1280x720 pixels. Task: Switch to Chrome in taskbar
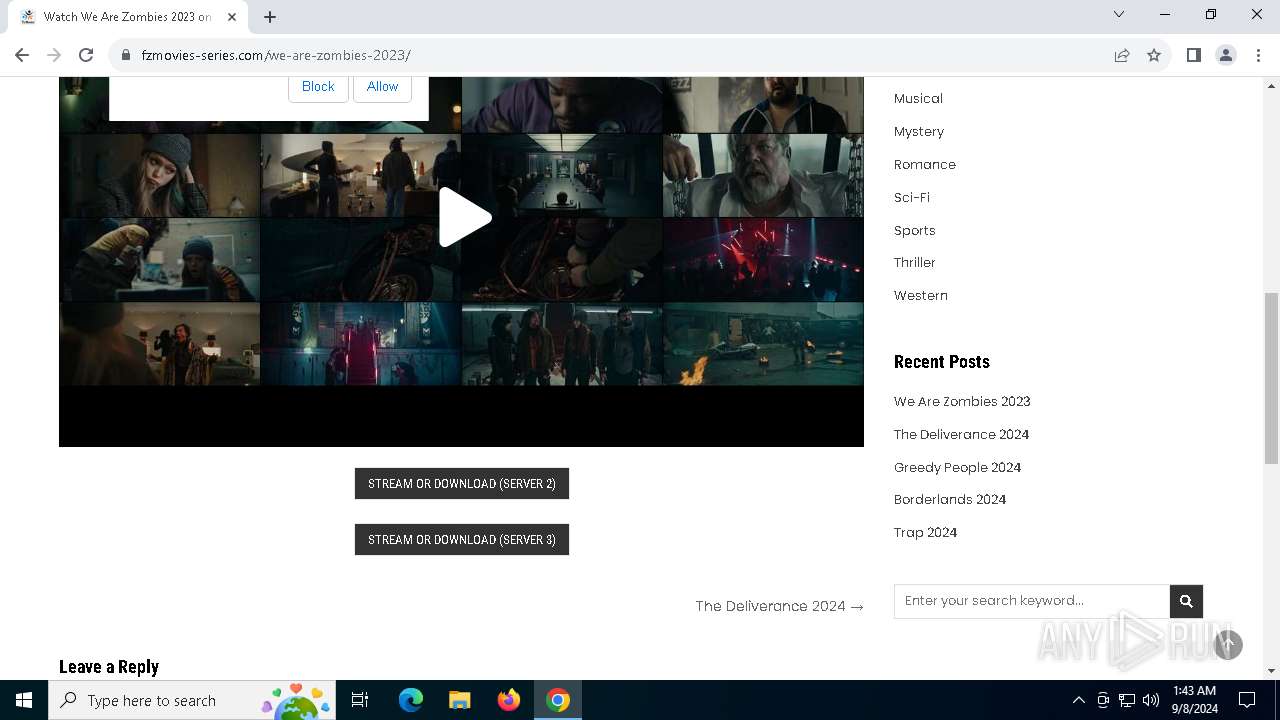[x=558, y=700]
